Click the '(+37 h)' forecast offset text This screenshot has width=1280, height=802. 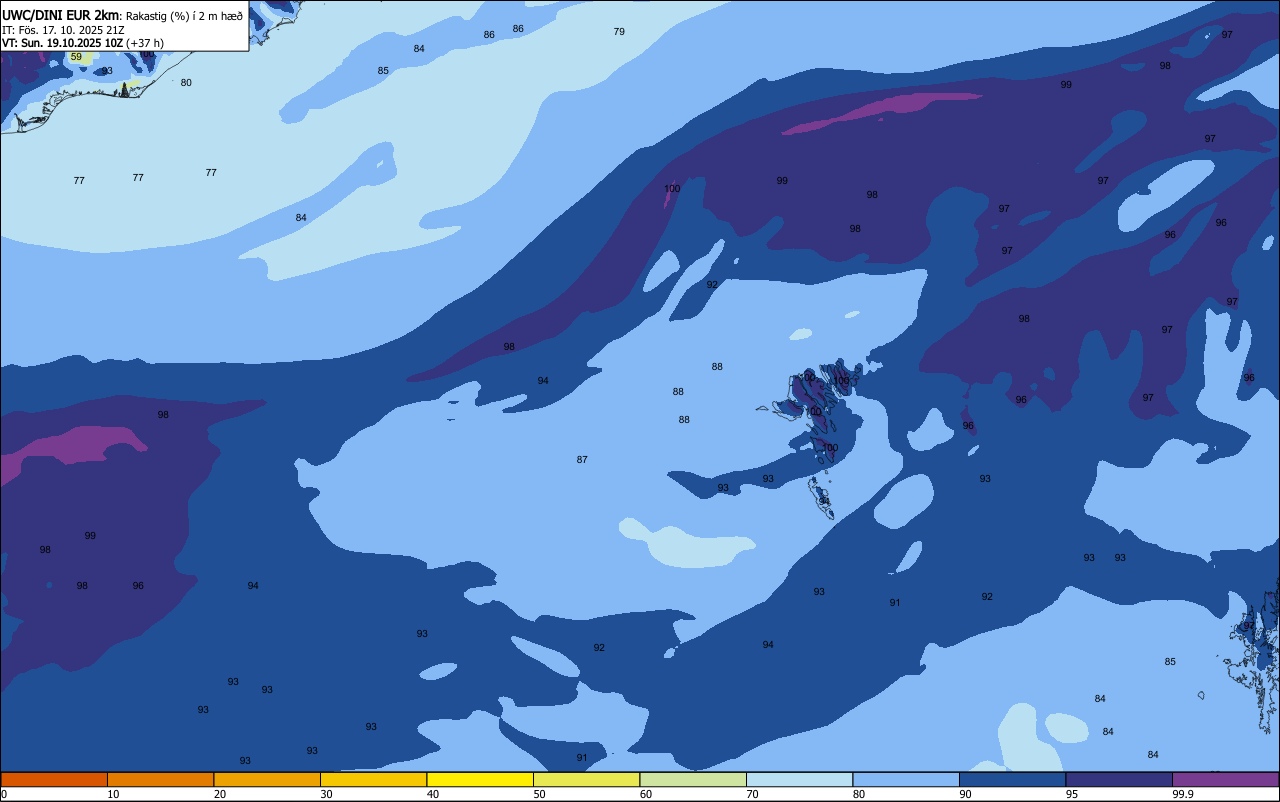pos(145,43)
